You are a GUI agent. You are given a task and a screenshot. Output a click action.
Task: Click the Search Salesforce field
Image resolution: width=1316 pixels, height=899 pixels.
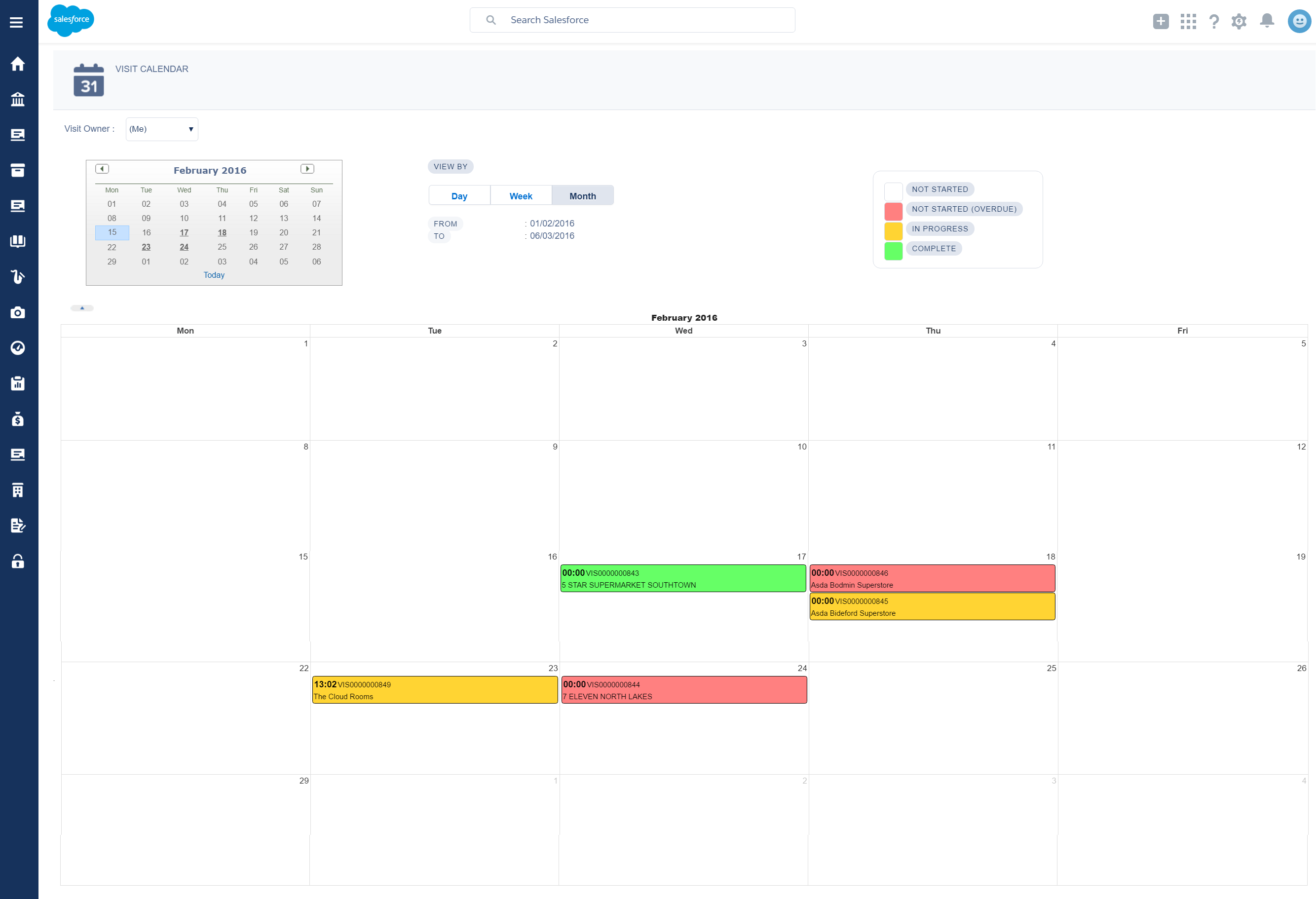(x=640, y=20)
